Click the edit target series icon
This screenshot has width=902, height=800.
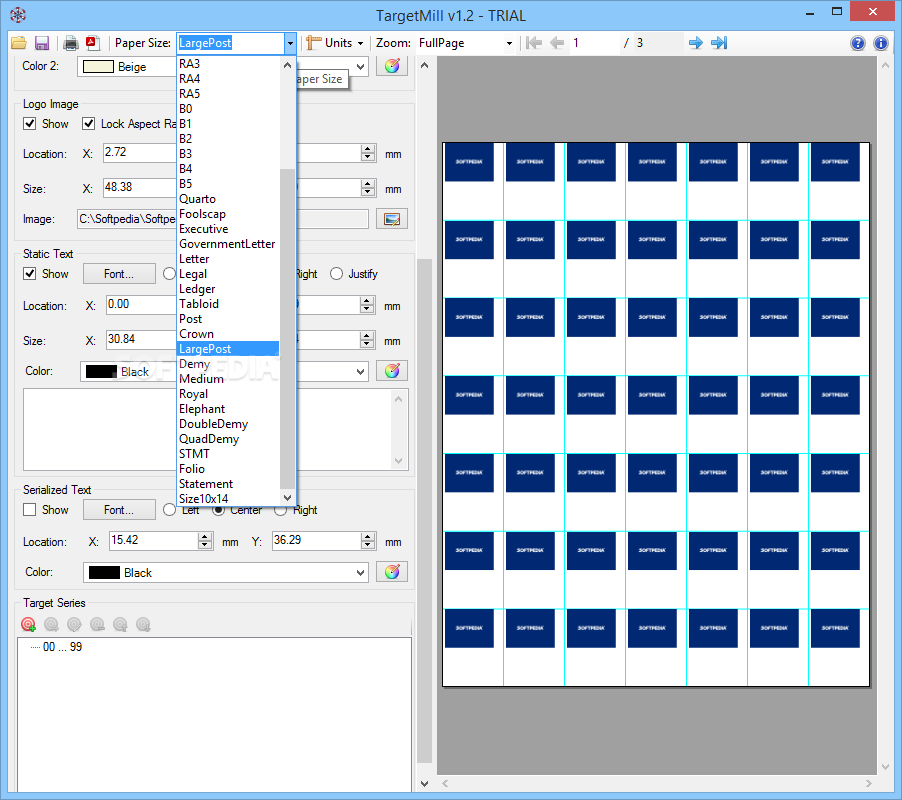[74, 624]
